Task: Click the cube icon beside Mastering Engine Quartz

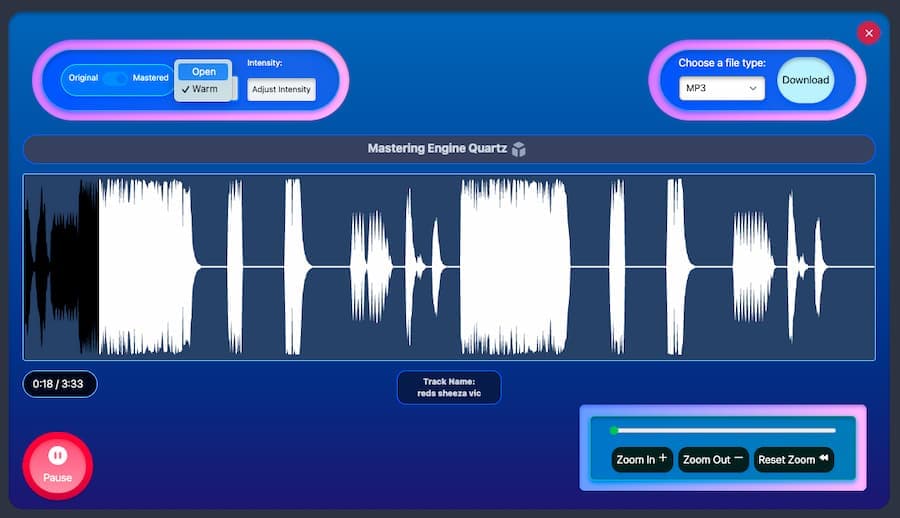Action: [519, 149]
